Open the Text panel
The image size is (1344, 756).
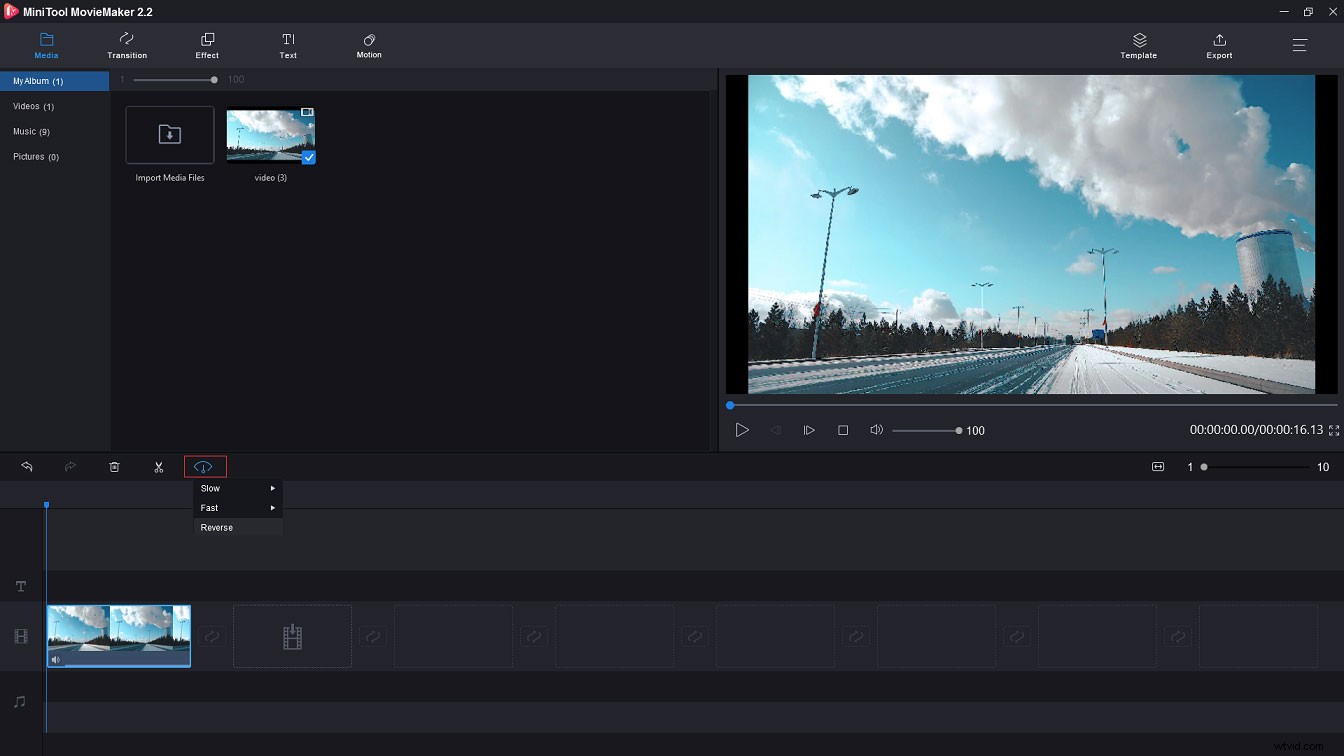[x=288, y=45]
